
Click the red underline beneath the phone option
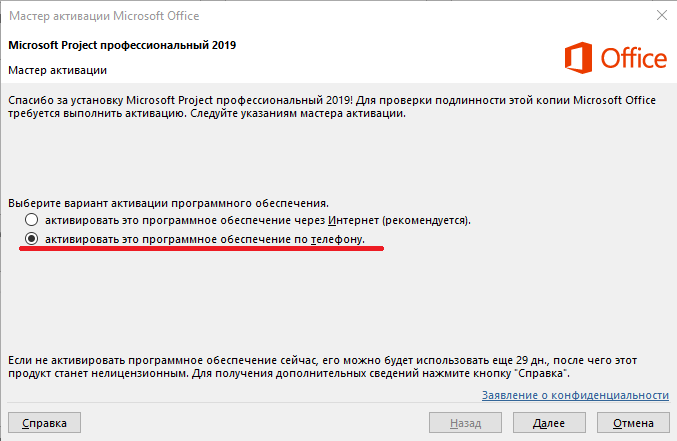coord(200,251)
